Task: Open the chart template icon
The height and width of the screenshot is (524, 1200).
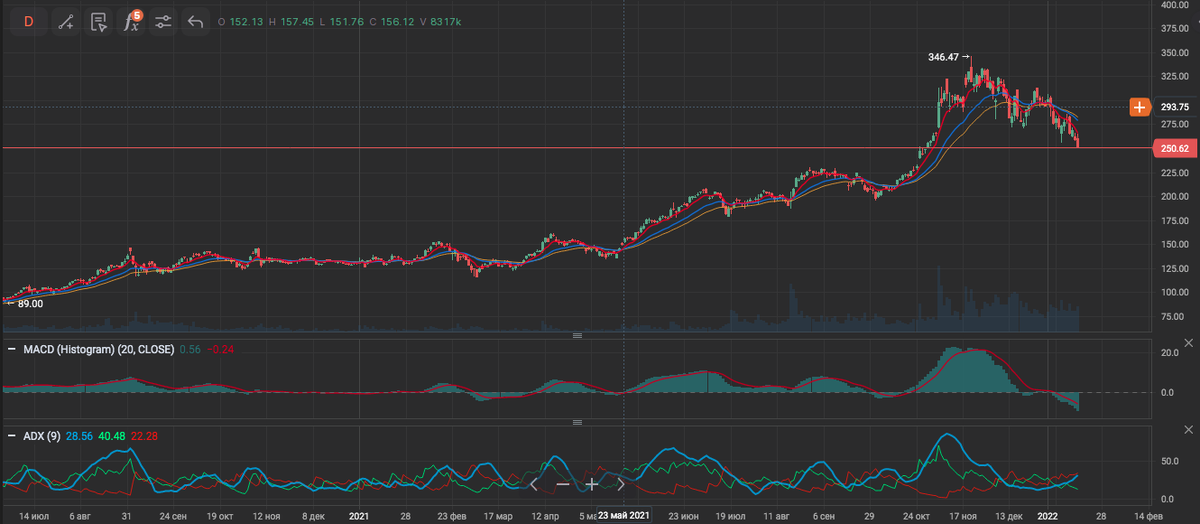Action: [98, 21]
